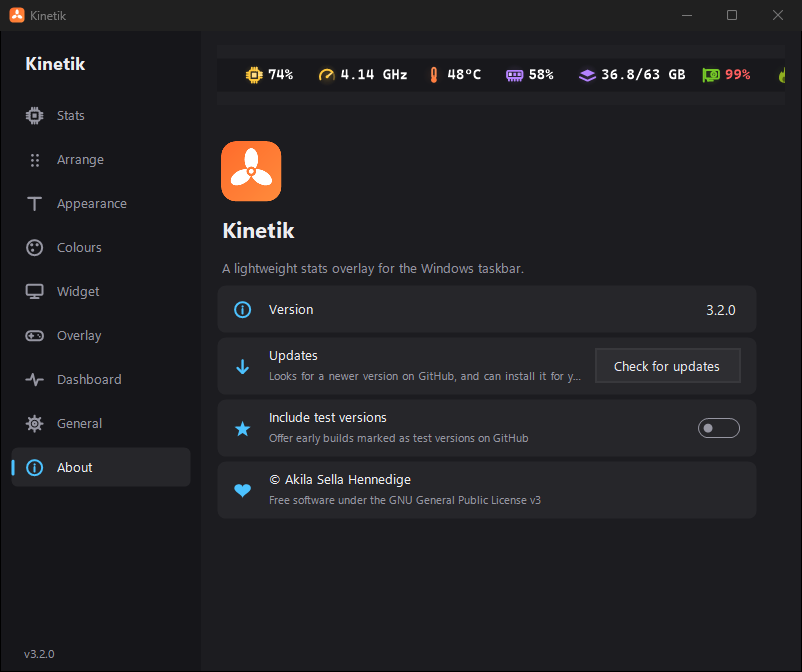Screen dimensions: 802x672
Task: Click the Dashboard pulse icon
Action: (35, 379)
